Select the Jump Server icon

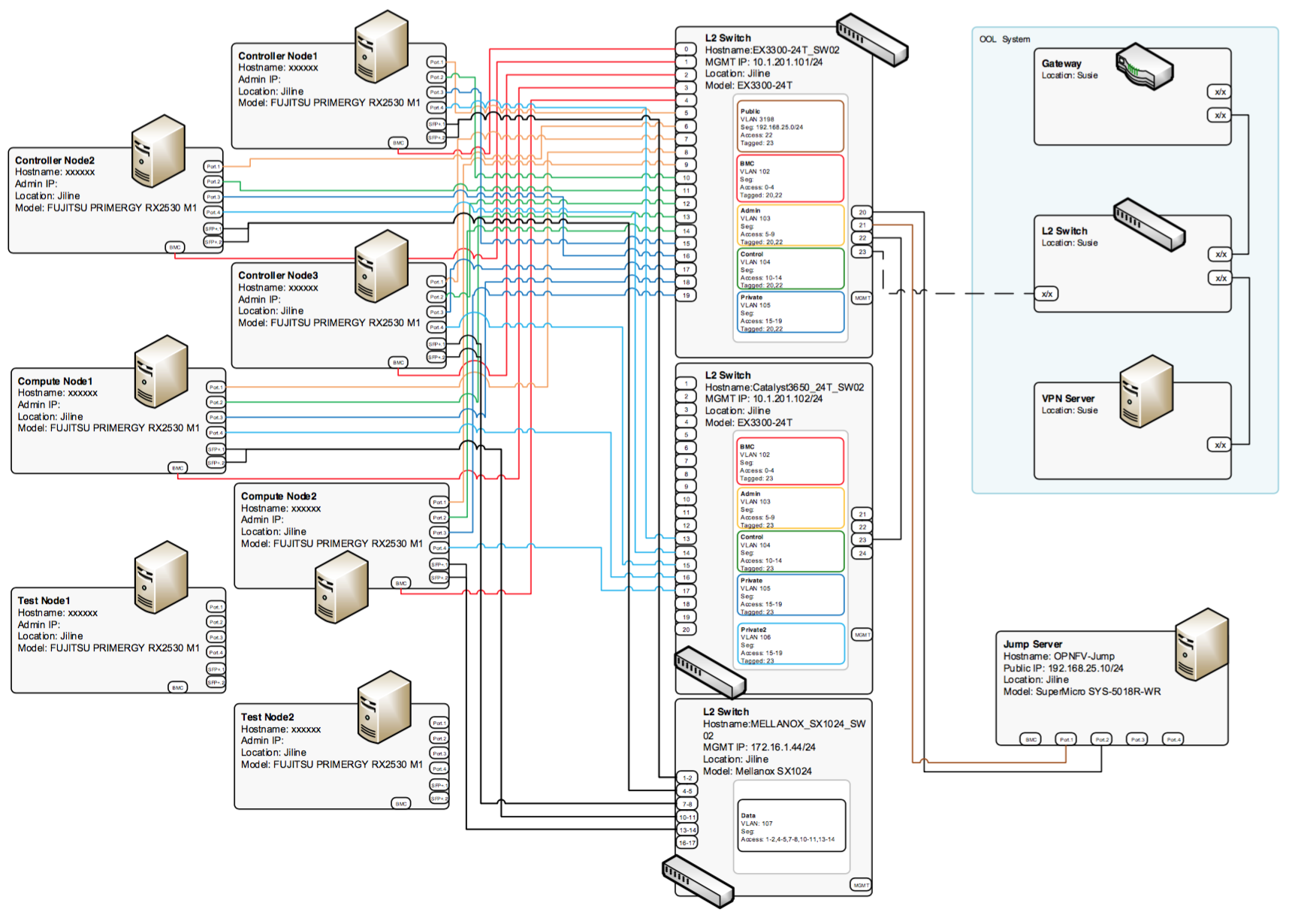point(1201,645)
